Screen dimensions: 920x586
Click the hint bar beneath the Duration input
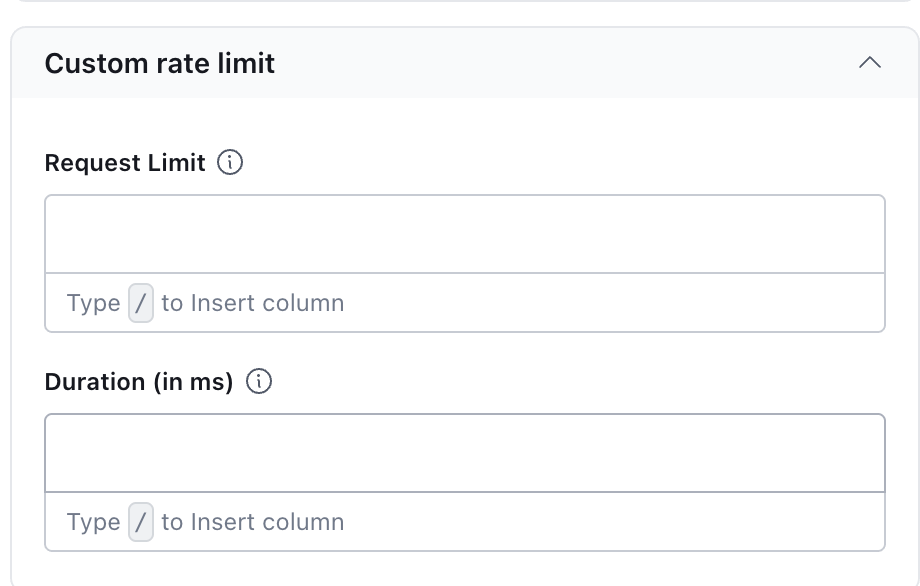coord(600,522)
